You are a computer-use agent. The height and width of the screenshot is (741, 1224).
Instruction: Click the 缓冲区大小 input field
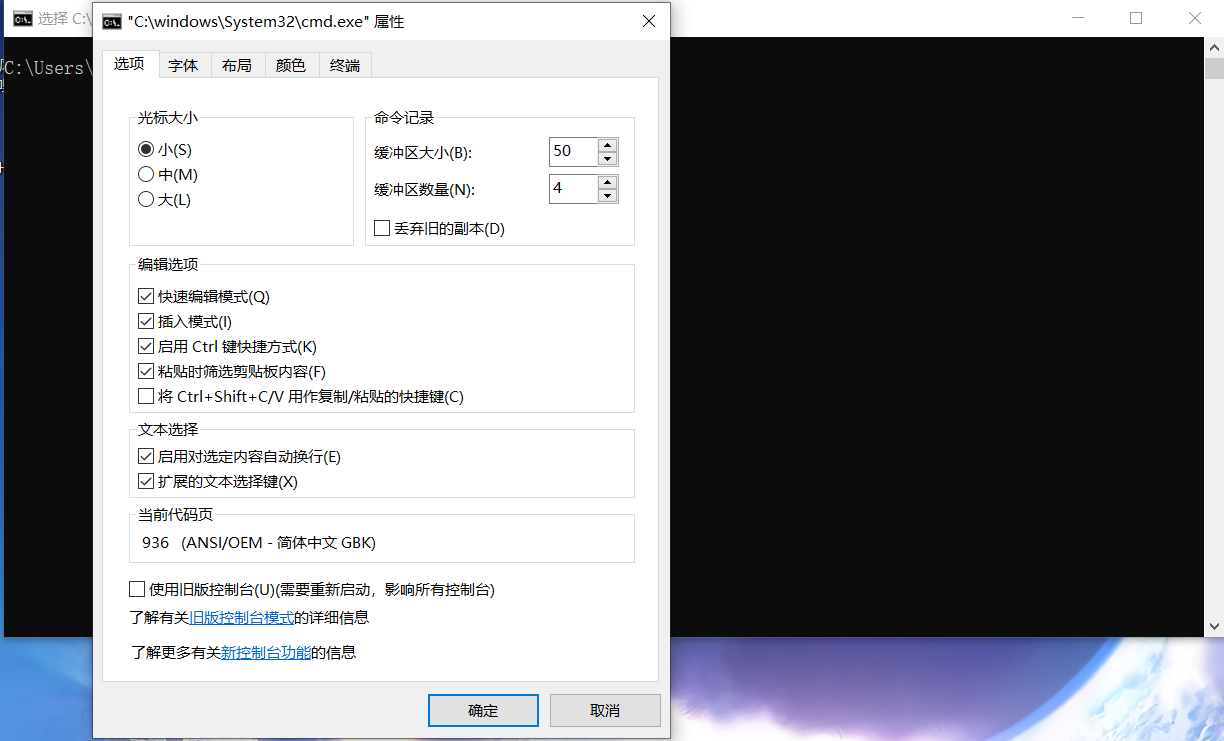coord(574,152)
